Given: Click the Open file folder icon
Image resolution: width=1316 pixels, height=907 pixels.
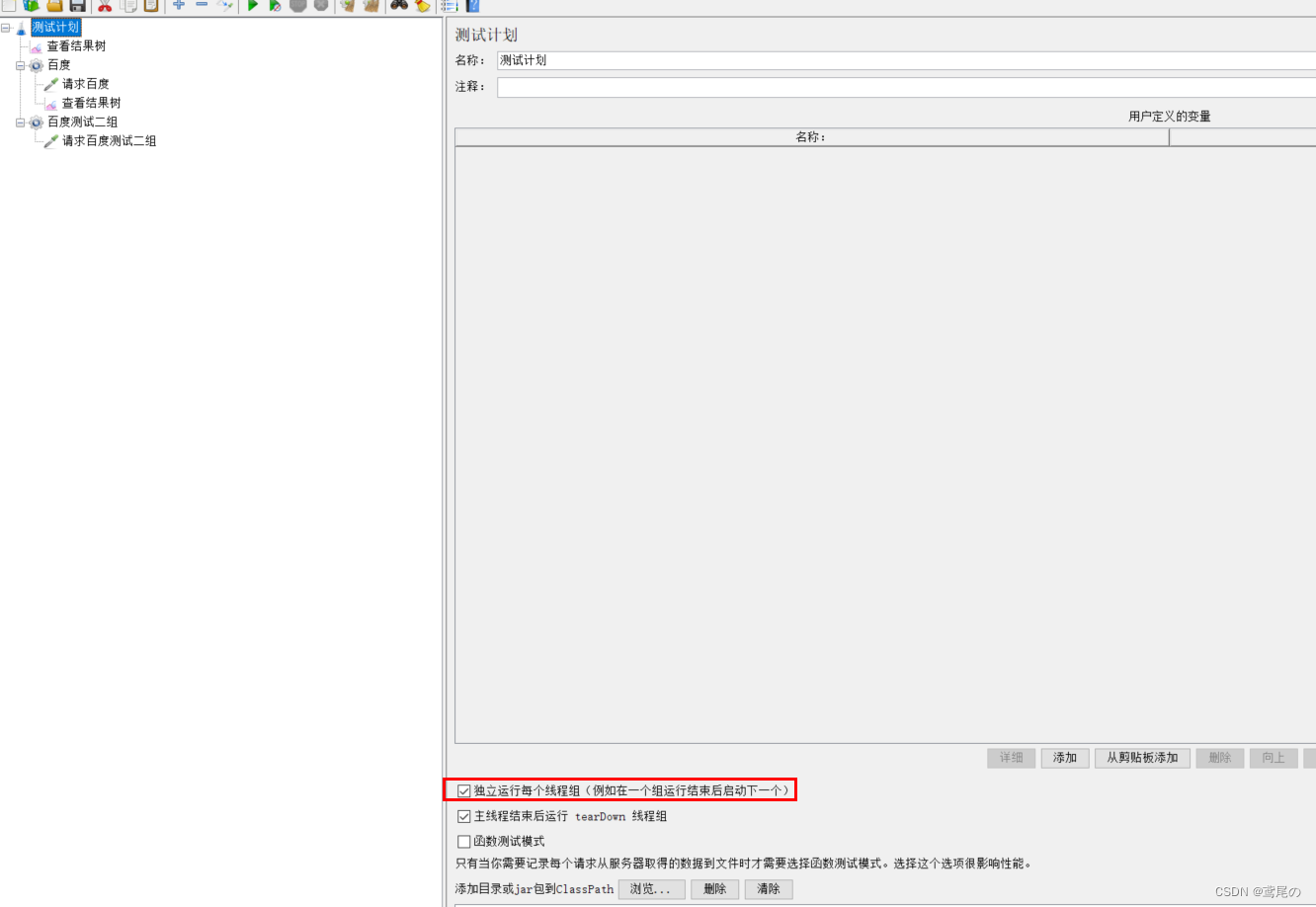Looking at the screenshot, I should coord(54,5).
